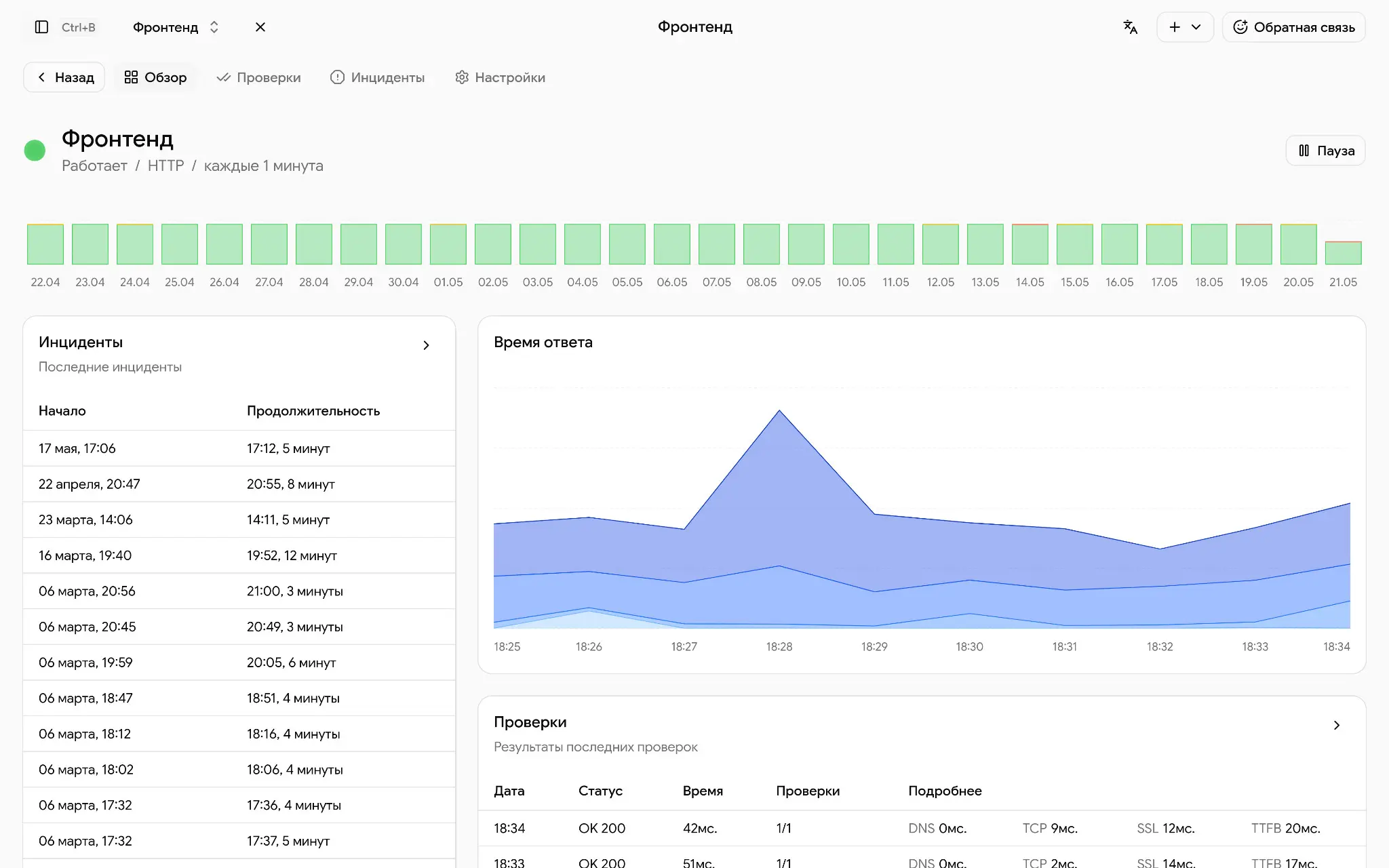Click duration cell 17:37, 5 минут

(x=288, y=841)
